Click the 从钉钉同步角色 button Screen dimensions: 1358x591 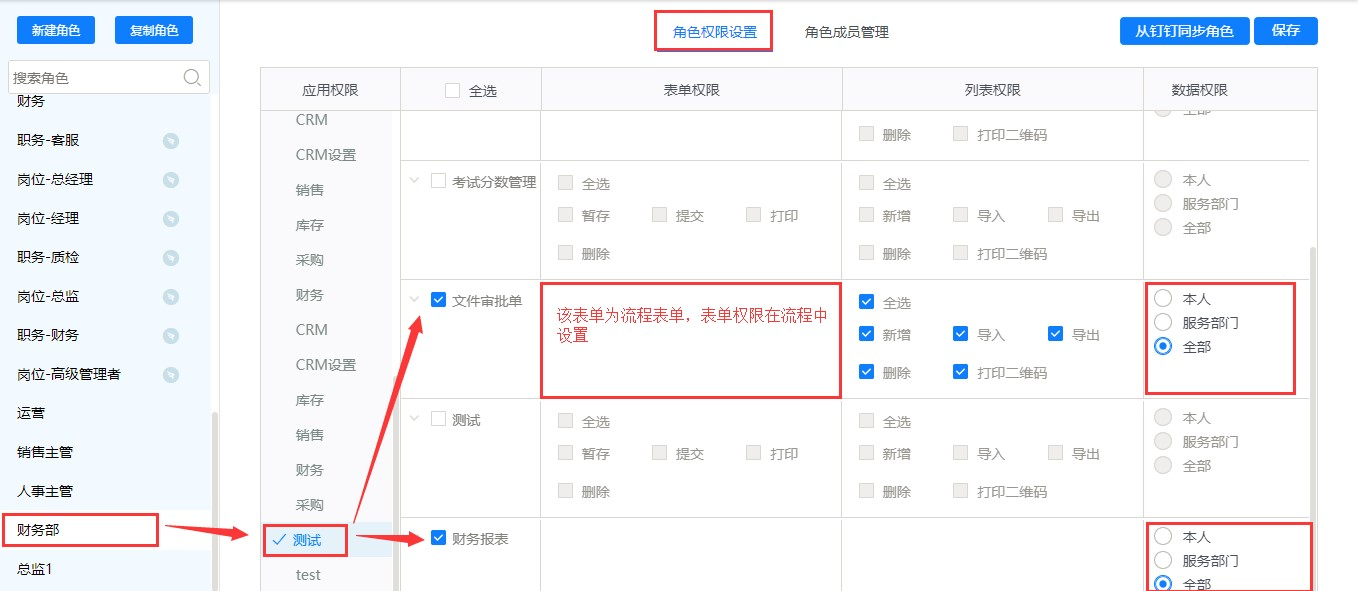(1184, 31)
